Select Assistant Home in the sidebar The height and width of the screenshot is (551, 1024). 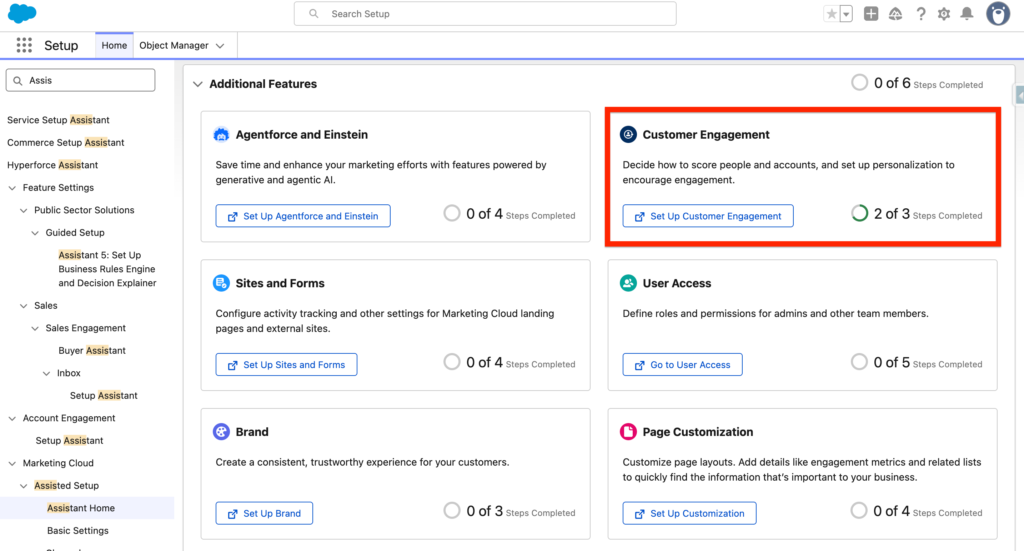(81, 508)
